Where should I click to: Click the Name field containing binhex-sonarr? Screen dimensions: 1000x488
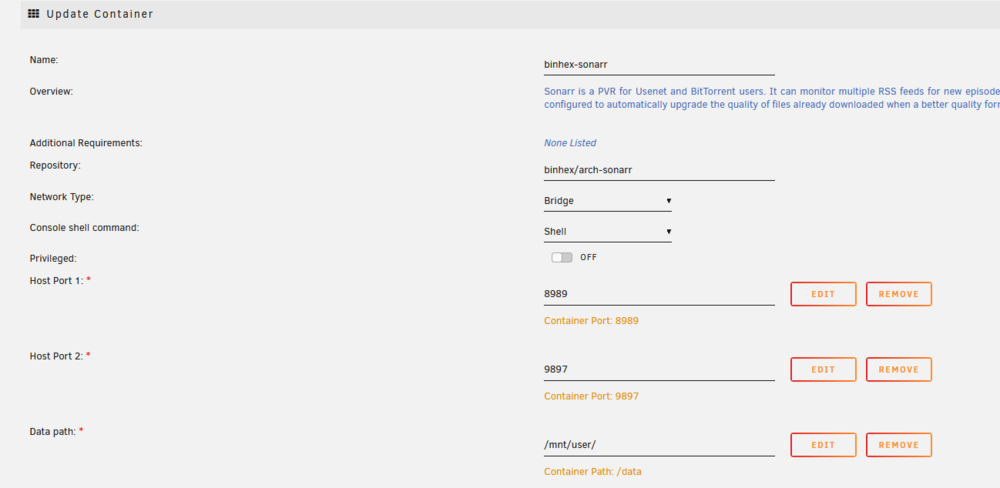point(659,64)
